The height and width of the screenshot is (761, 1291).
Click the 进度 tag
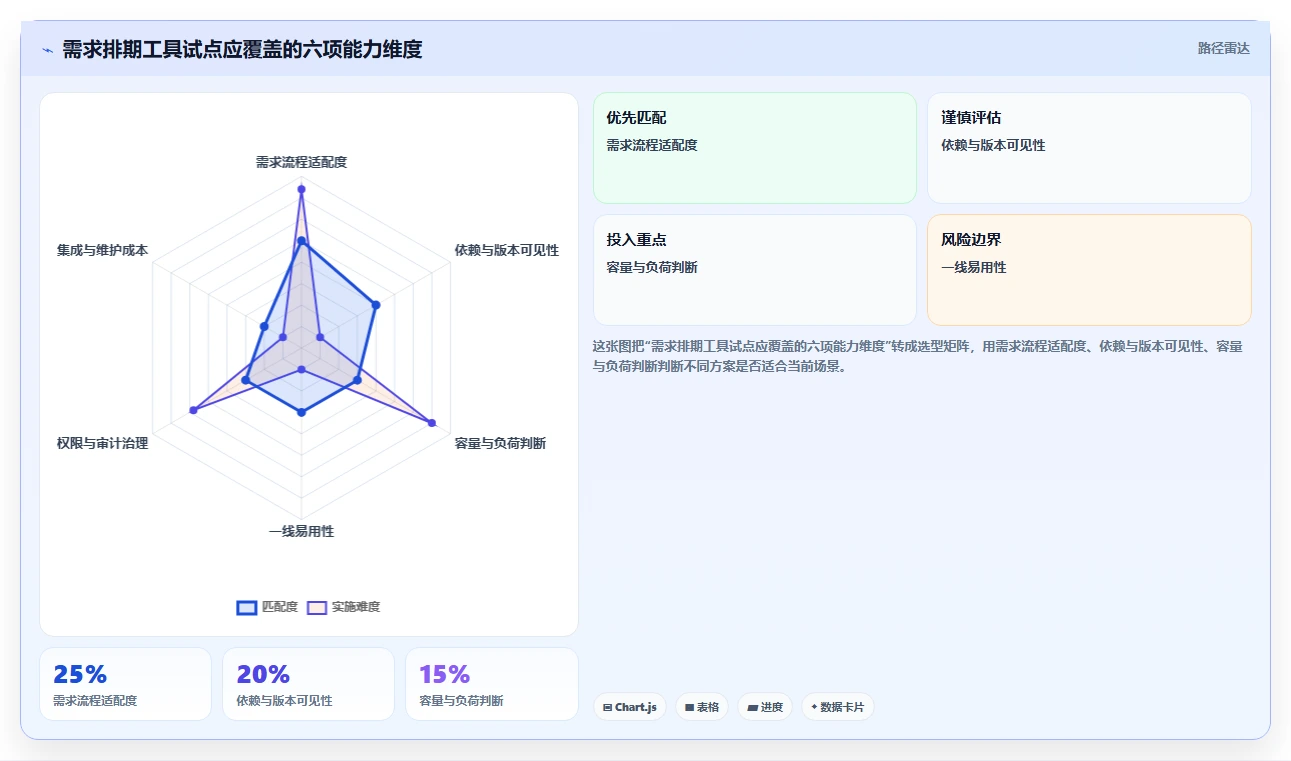[765, 707]
